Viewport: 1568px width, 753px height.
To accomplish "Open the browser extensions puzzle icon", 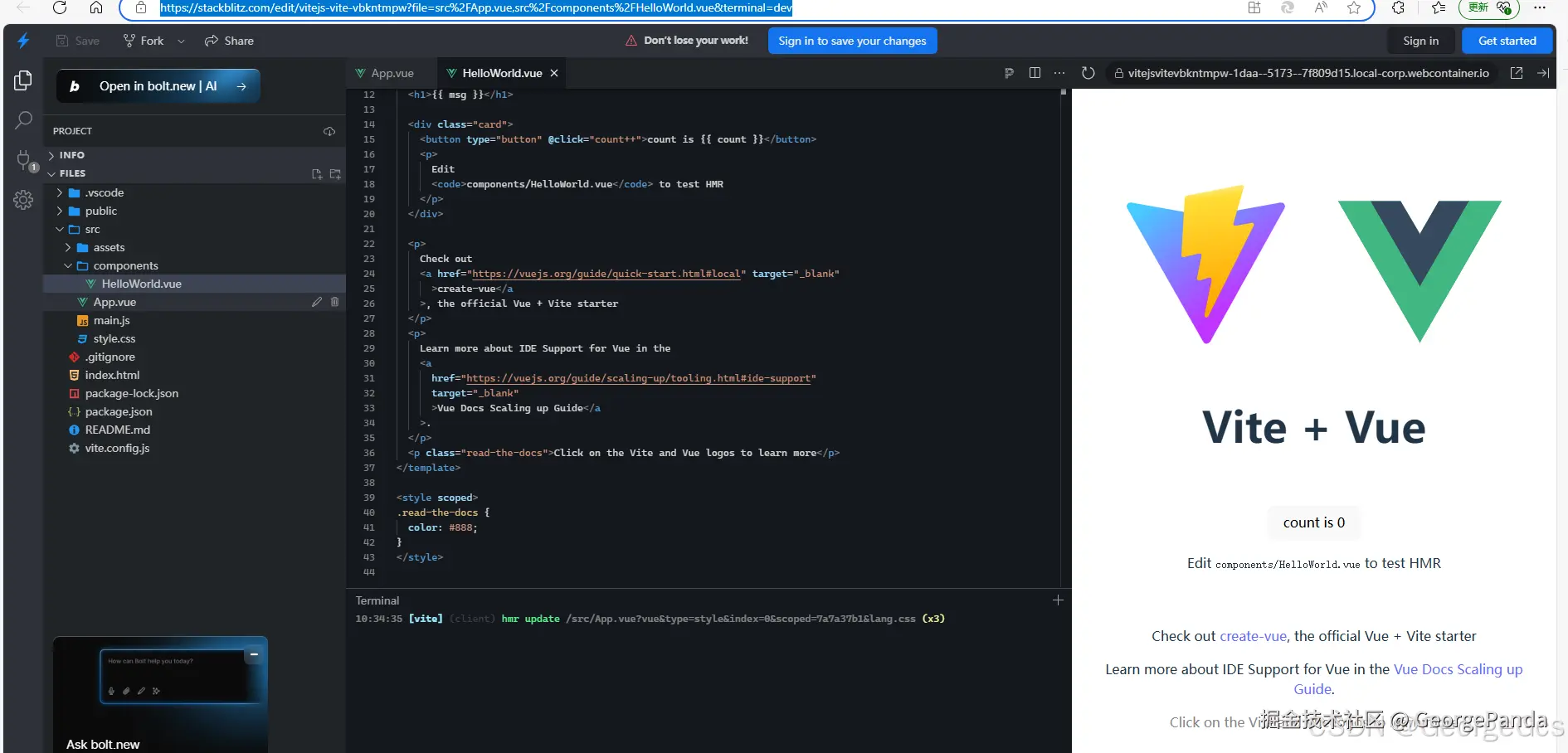I will (1398, 7).
